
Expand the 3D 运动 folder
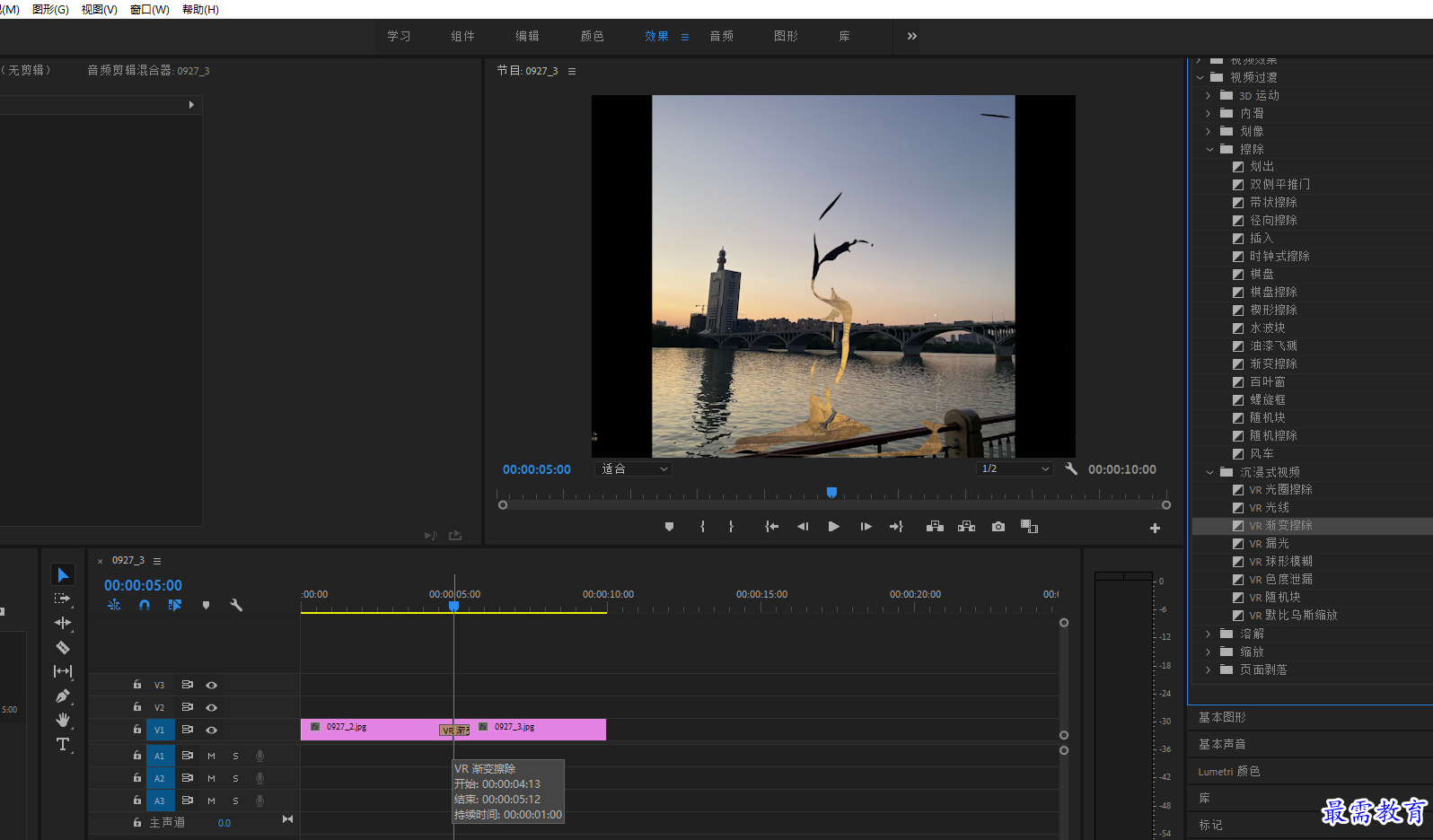[1209, 95]
